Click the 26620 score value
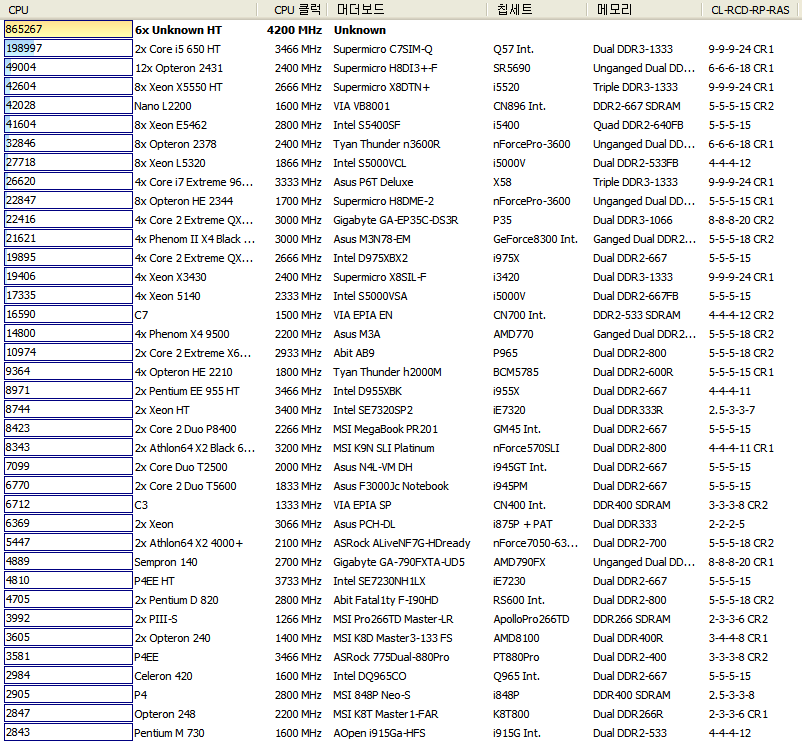This screenshot has height=743, width=802. 21,181
